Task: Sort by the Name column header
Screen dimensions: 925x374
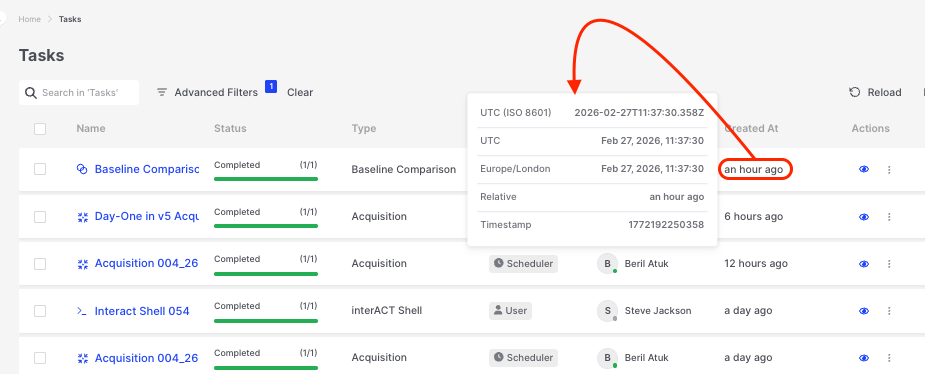Action: click(91, 129)
